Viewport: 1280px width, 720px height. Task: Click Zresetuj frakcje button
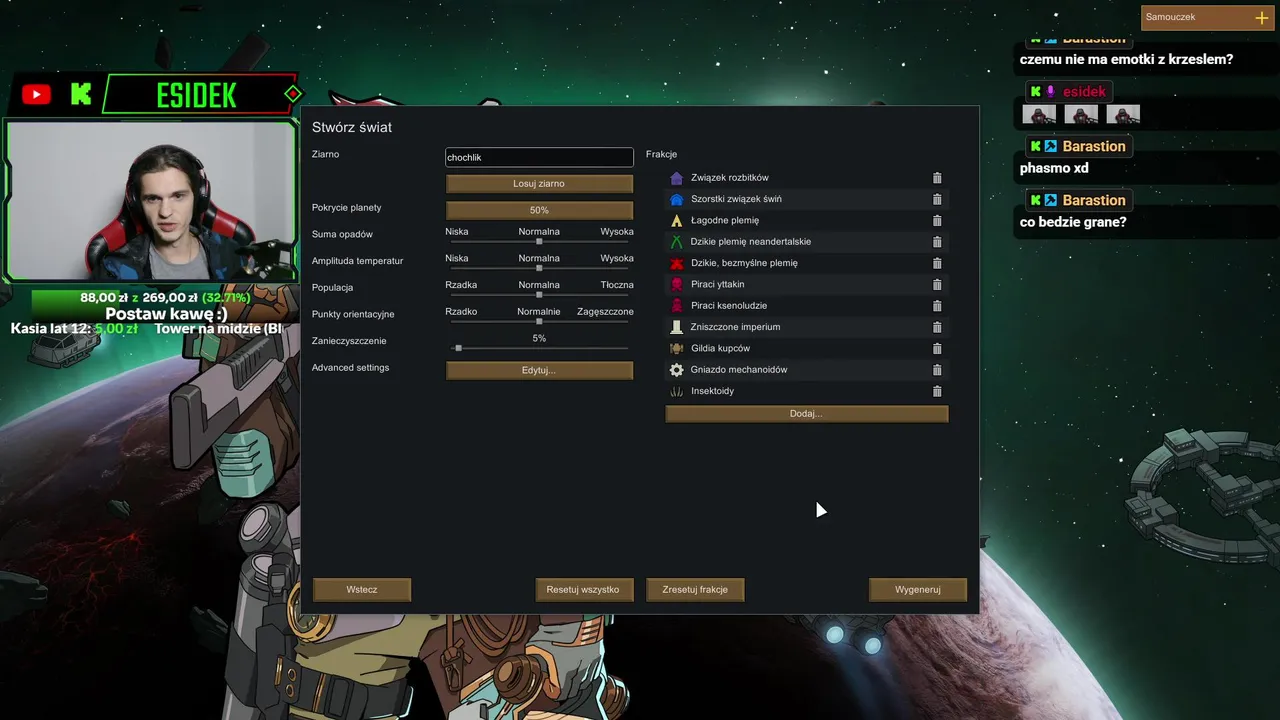click(x=695, y=590)
